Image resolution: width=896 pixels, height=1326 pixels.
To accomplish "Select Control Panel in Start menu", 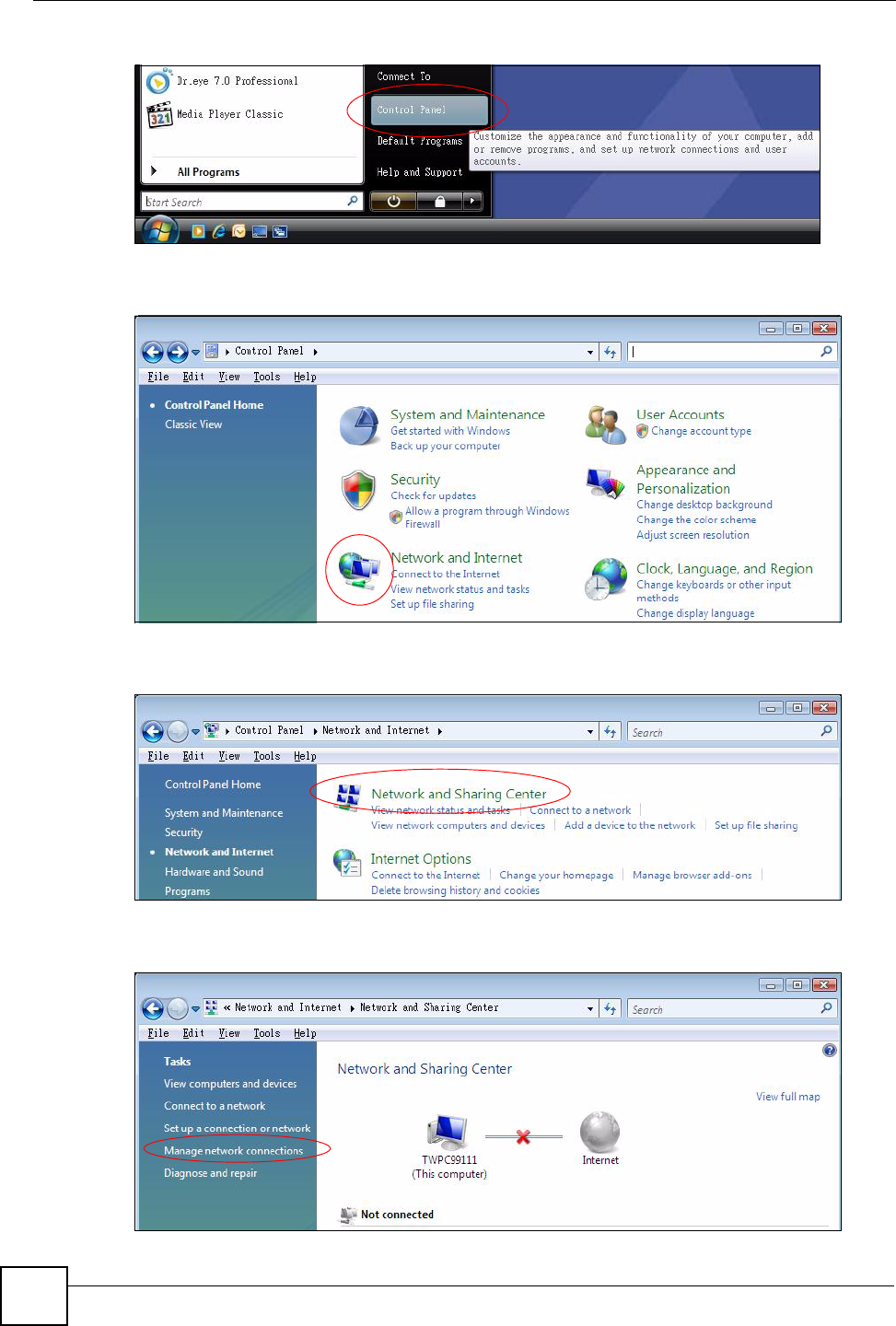I will click(x=429, y=110).
